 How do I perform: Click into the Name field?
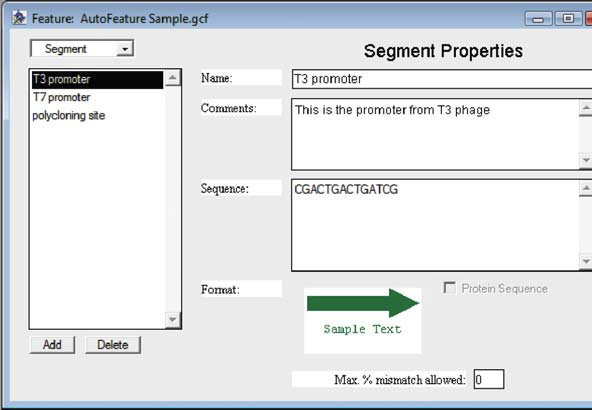click(x=442, y=79)
